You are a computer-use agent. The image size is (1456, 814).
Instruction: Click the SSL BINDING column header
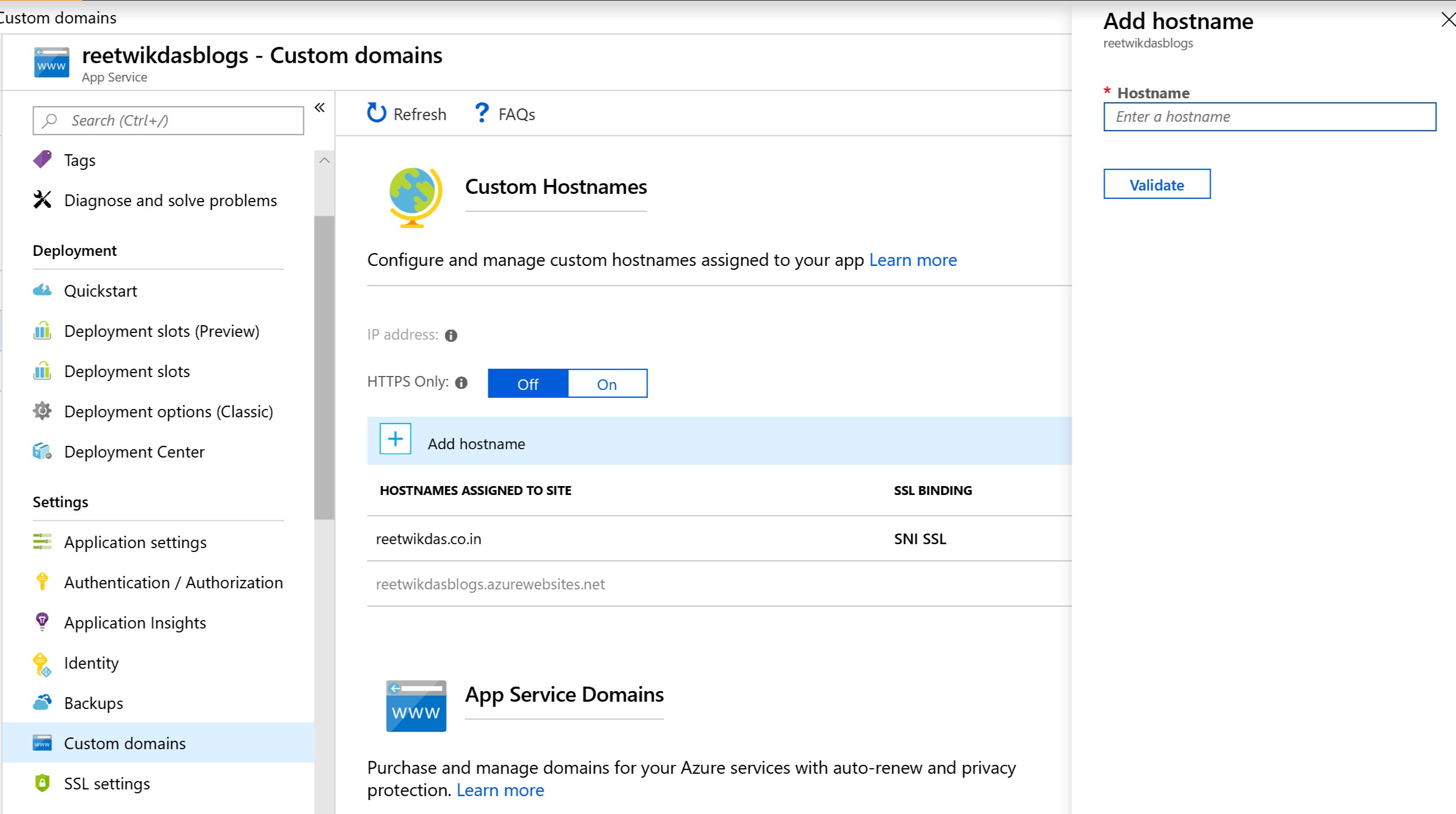pos(932,491)
